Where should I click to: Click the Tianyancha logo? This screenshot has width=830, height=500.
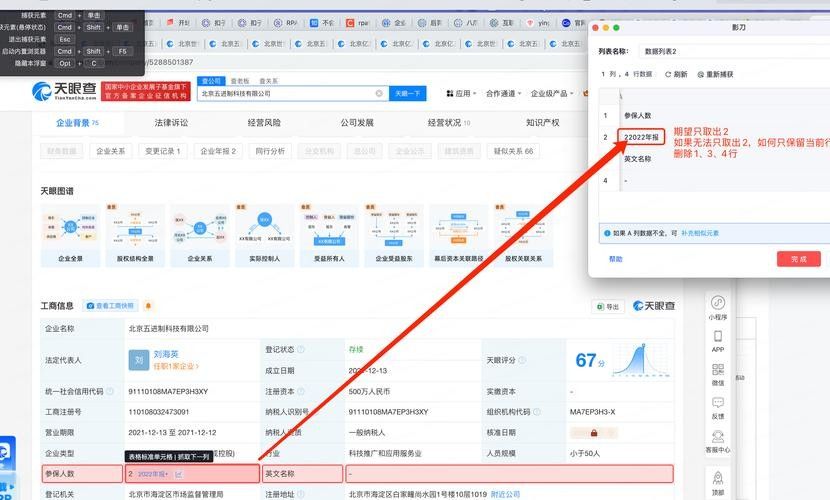[64, 91]
